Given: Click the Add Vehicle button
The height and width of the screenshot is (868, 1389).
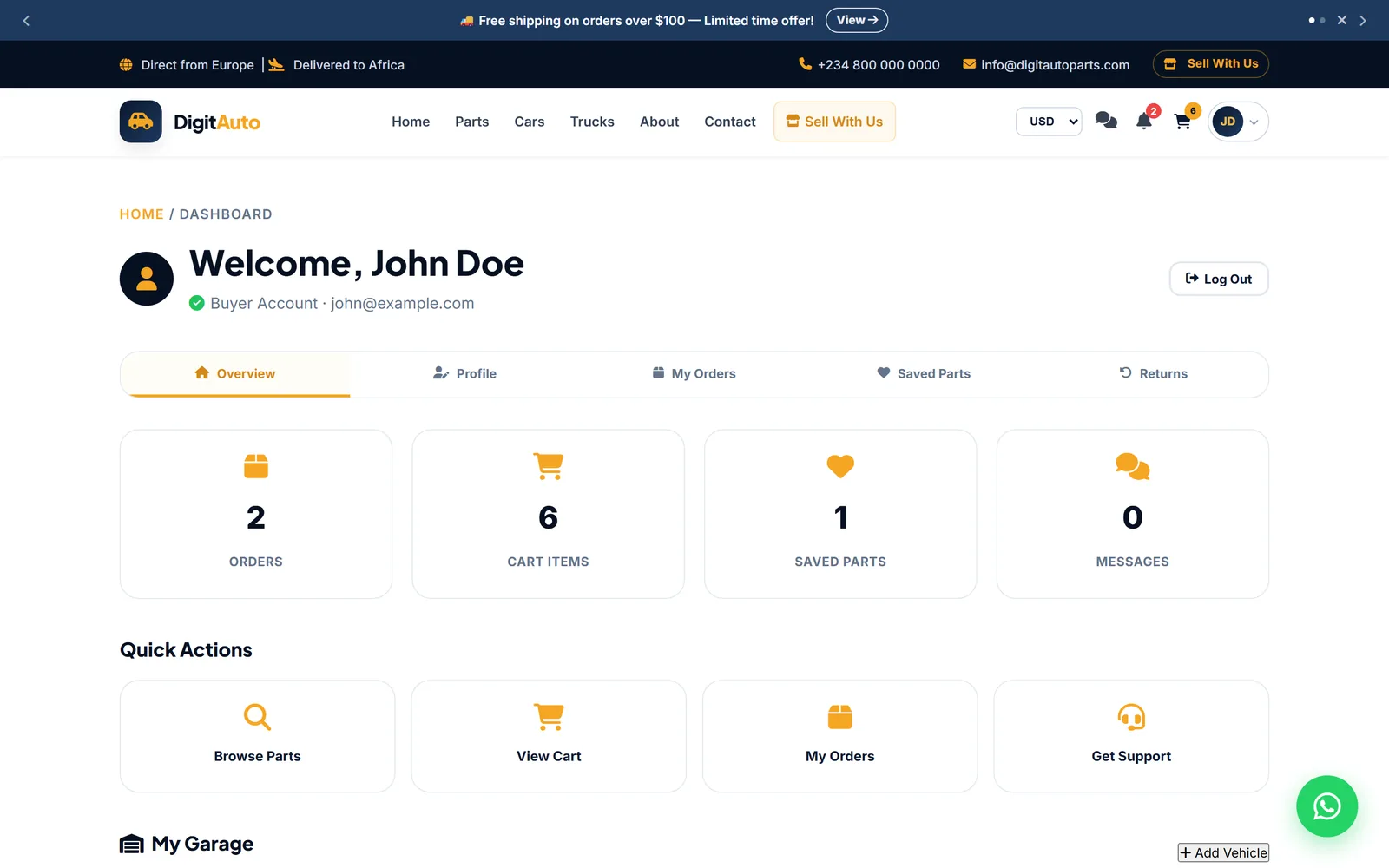Looking at the screenshot, I should click(1223, 853).
